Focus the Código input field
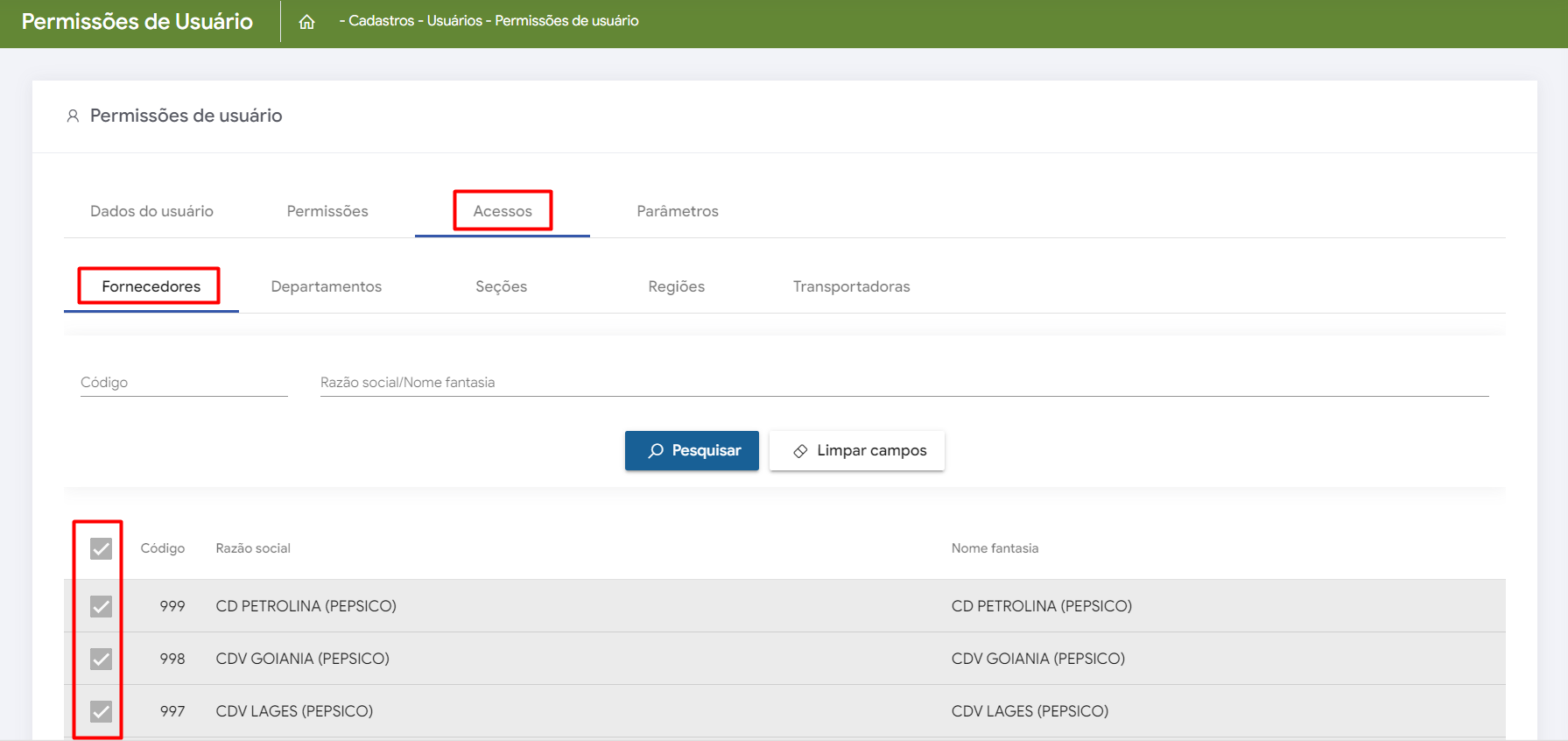Viewport: 1568px width, 741px height. pos(184,383)
